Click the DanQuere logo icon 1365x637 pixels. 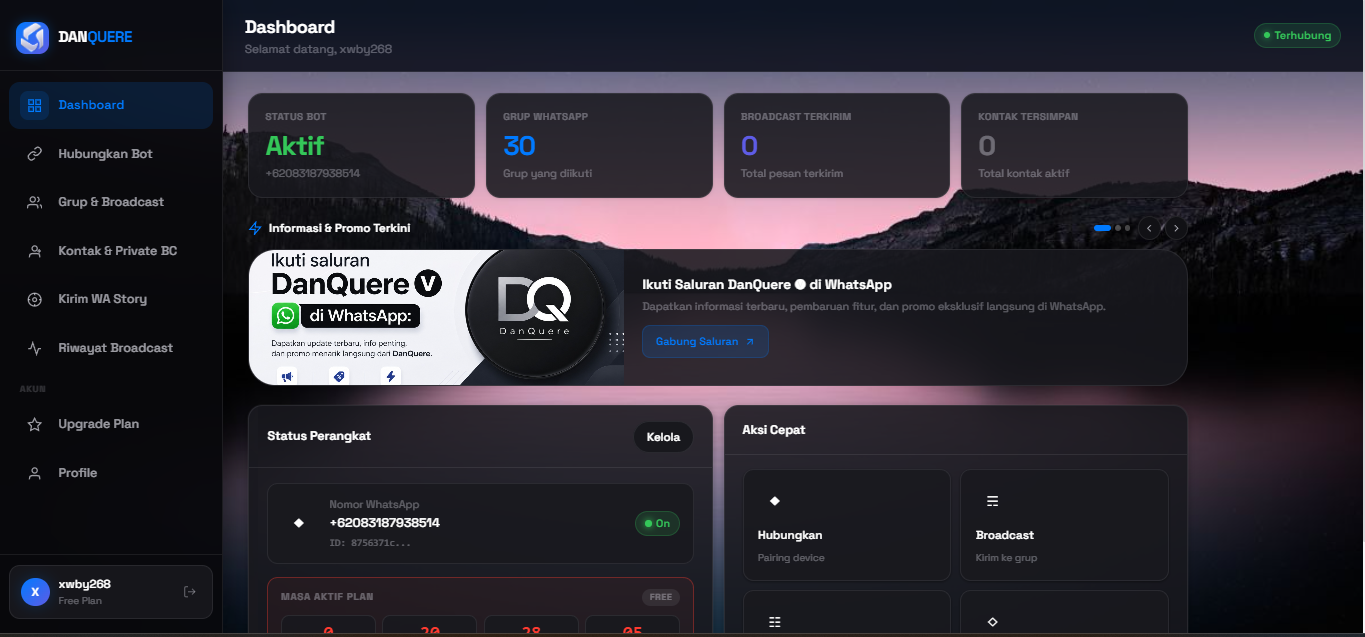(x=32, y=37)
